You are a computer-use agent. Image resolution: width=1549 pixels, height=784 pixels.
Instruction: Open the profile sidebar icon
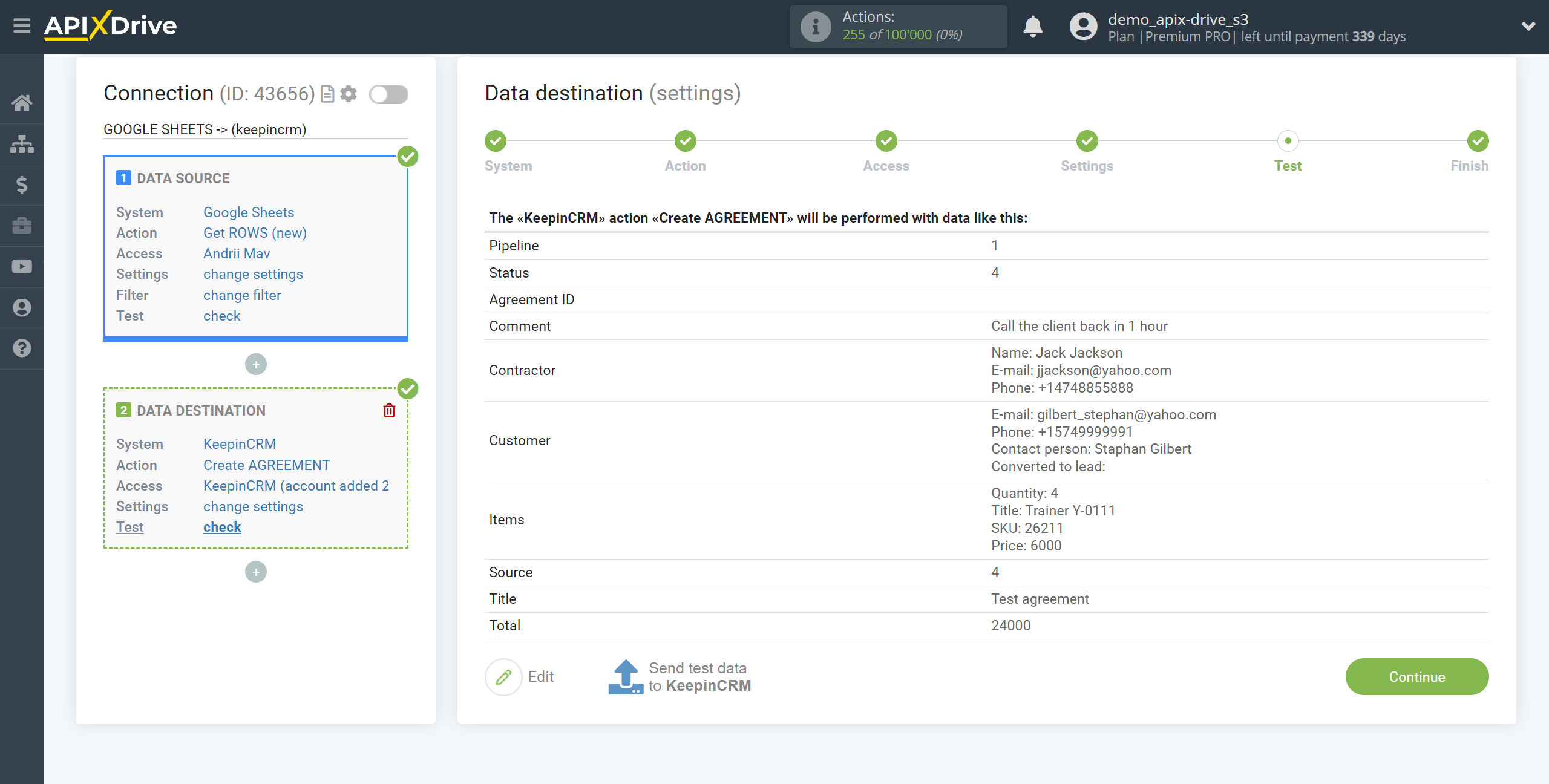(x=22, y=307)
